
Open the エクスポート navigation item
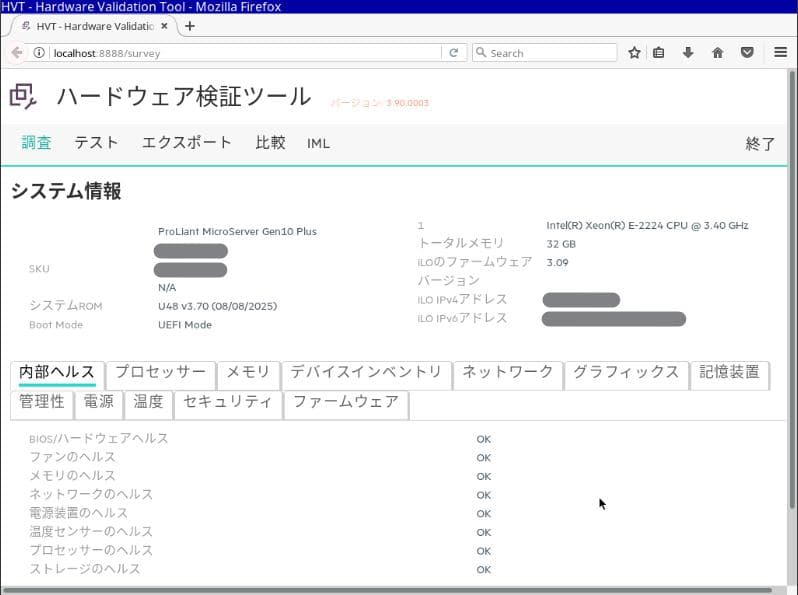coord(186,143)
